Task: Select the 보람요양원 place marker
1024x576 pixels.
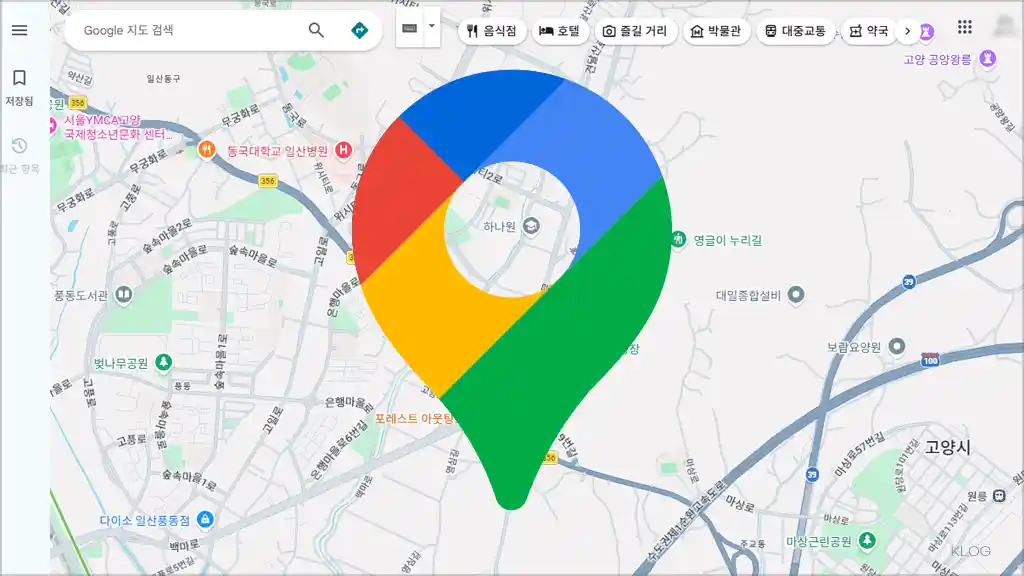Action: (x=897, y=347)
